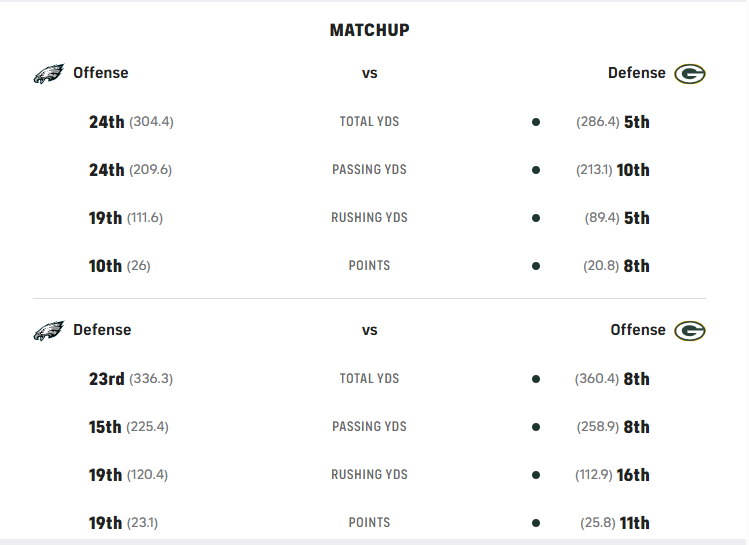Click the Packers logo next to Offense
This screenshot has height=545, width=749.
click(x=690, y=331)
